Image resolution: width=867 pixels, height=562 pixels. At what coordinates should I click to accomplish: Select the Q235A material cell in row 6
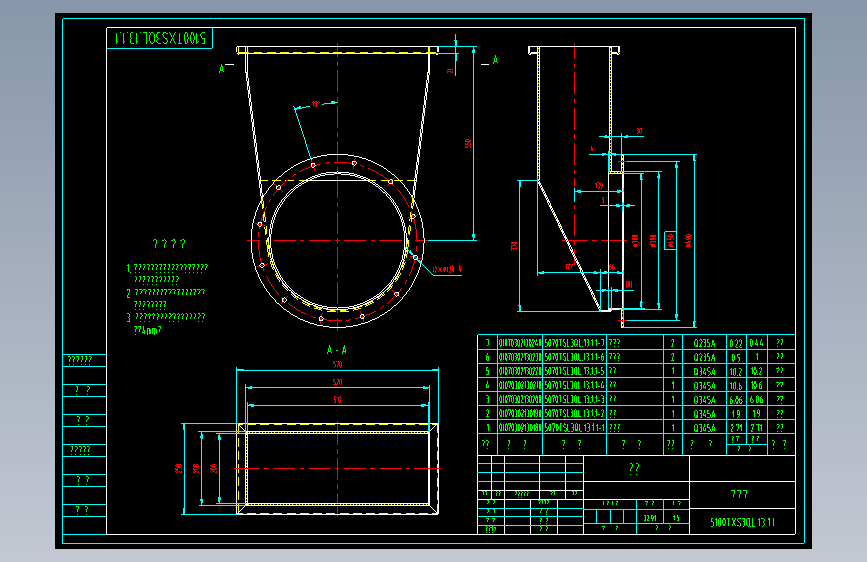704,357
